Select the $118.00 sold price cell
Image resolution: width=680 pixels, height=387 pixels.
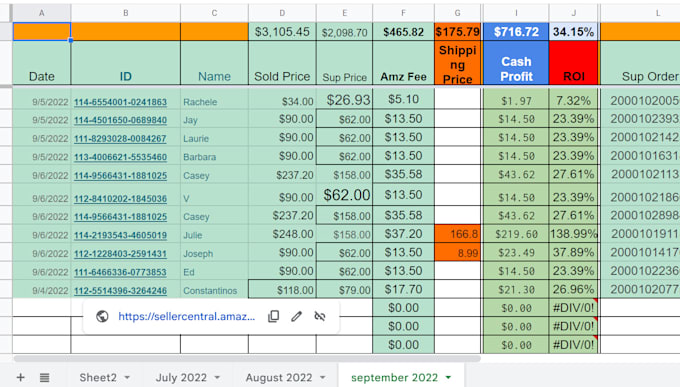282,289
